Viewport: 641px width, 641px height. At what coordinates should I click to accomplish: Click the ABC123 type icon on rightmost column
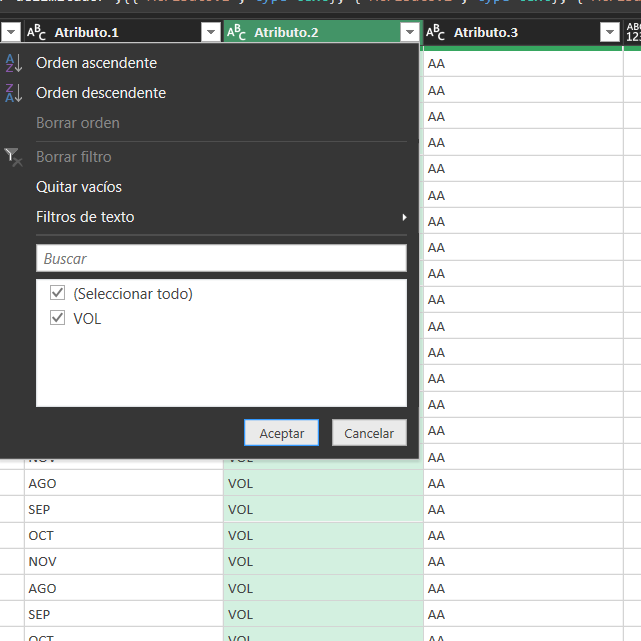(633, 33)
